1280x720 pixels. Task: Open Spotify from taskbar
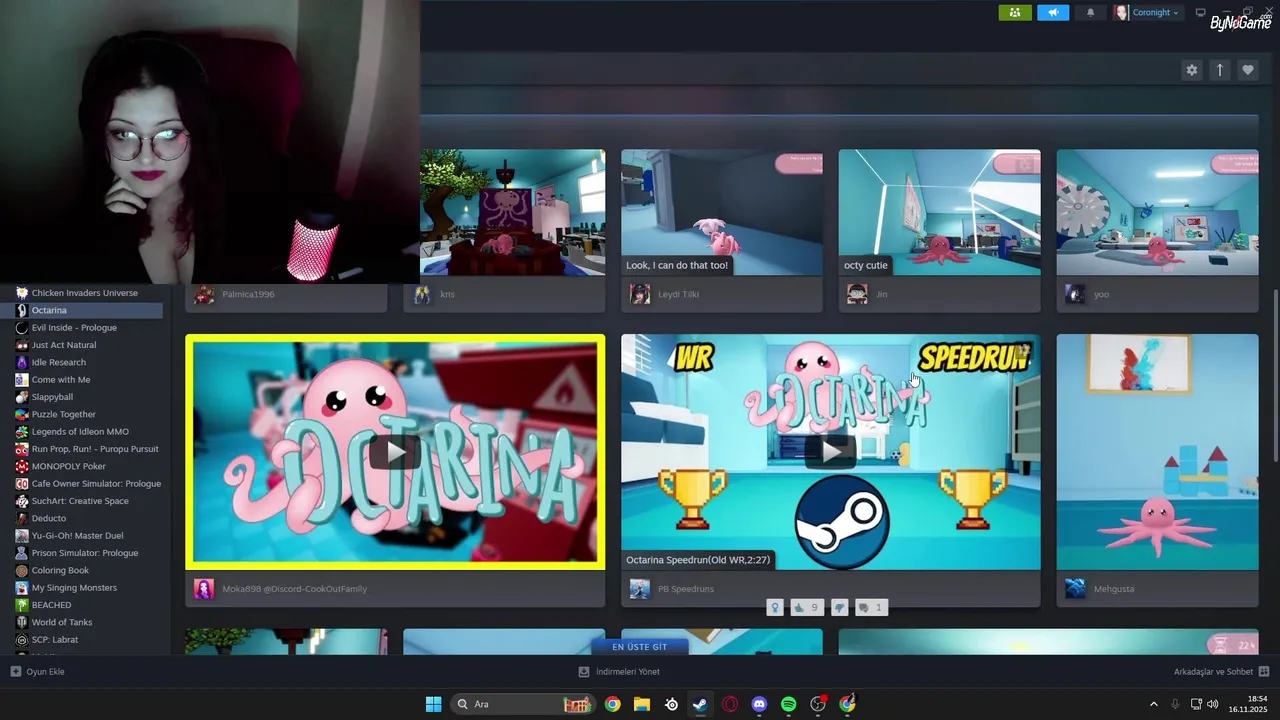788,704
